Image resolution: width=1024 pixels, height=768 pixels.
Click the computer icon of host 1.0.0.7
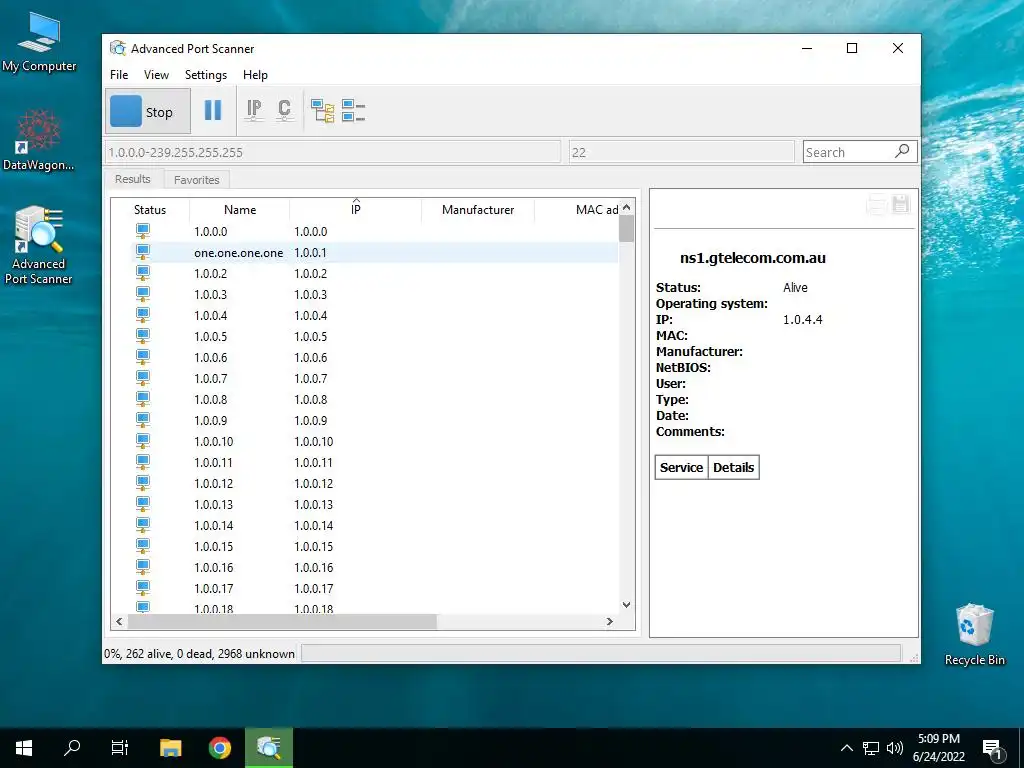point(142,378)
